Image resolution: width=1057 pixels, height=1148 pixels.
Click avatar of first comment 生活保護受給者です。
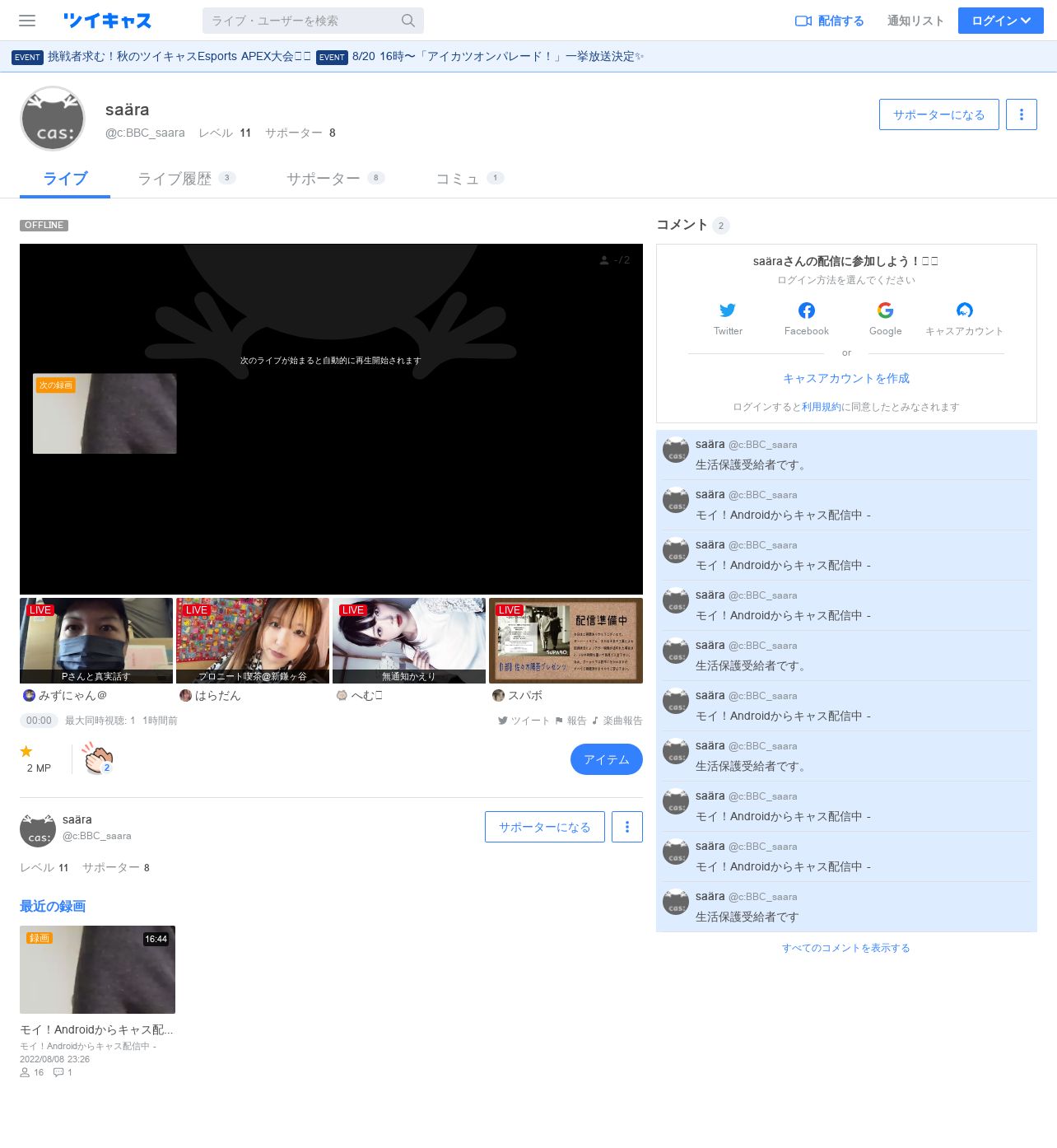676,450
